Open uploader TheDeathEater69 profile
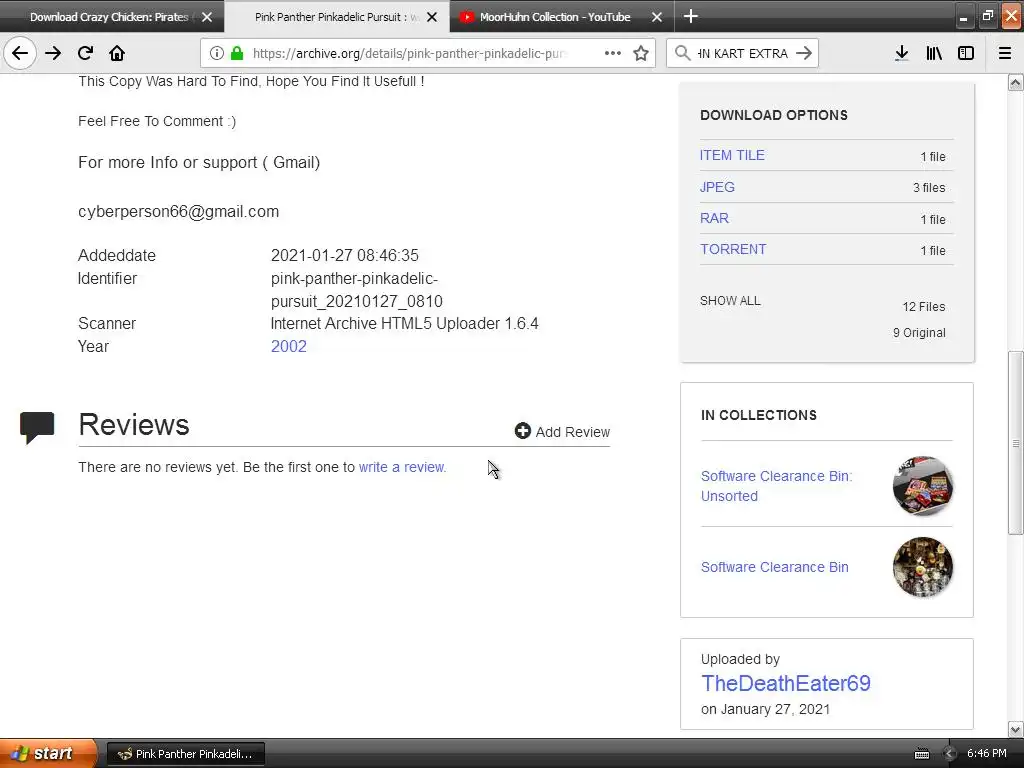1024x768 pixels. (786, 683)
